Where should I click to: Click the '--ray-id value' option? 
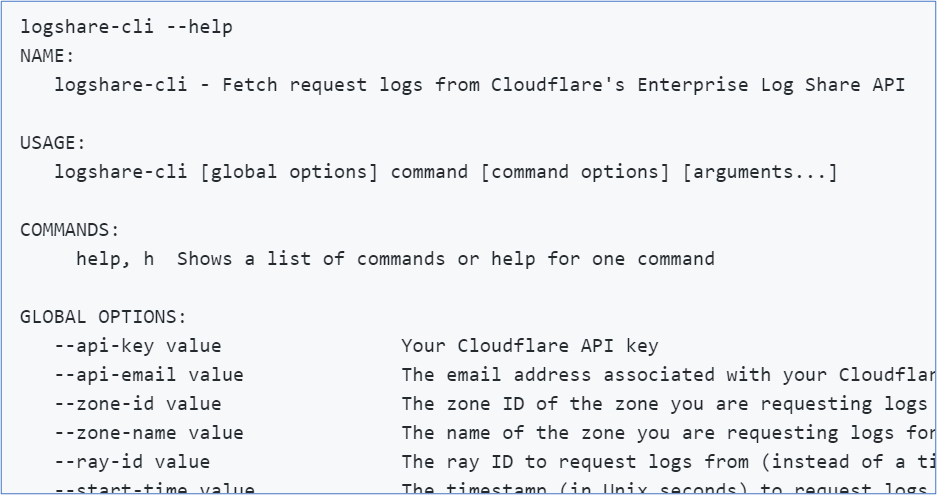point(132,462)
